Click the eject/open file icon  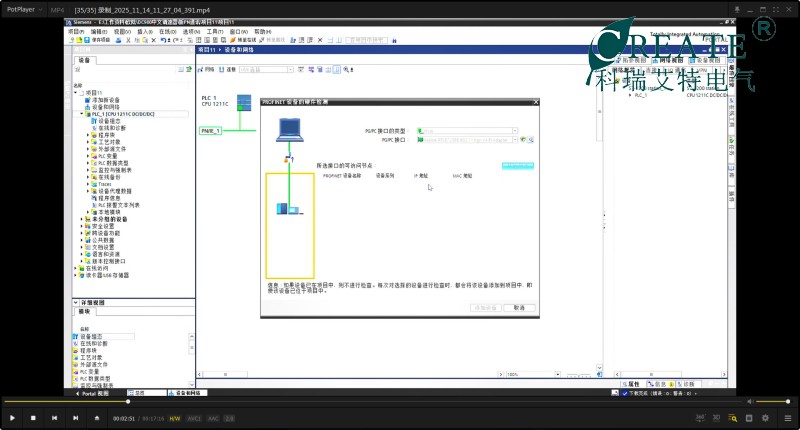[x=97, y=418]
